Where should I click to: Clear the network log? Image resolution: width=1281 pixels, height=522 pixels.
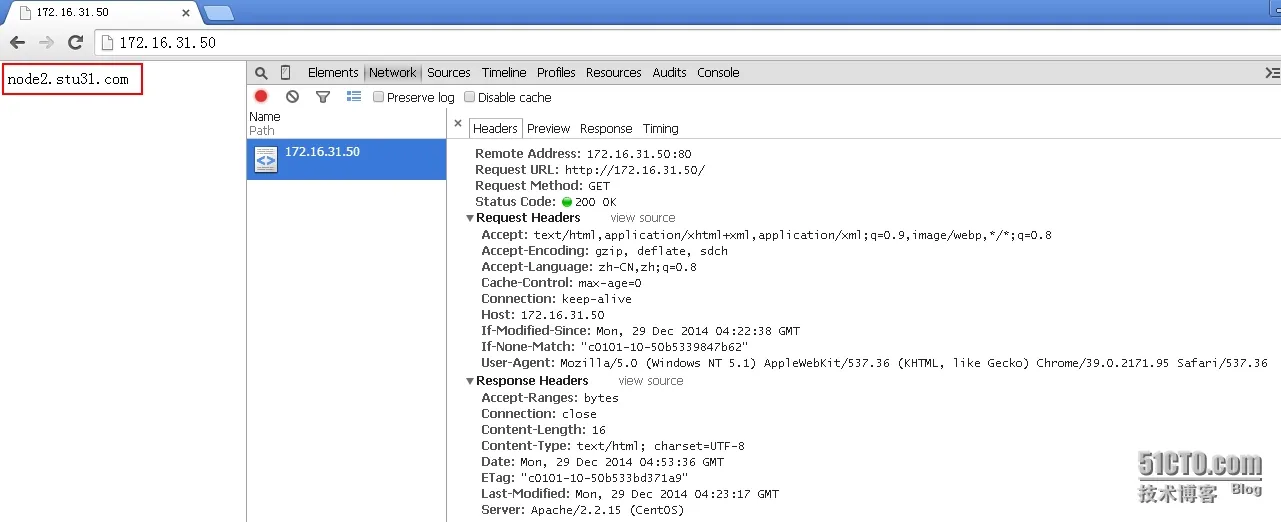[x=292, y=97]
